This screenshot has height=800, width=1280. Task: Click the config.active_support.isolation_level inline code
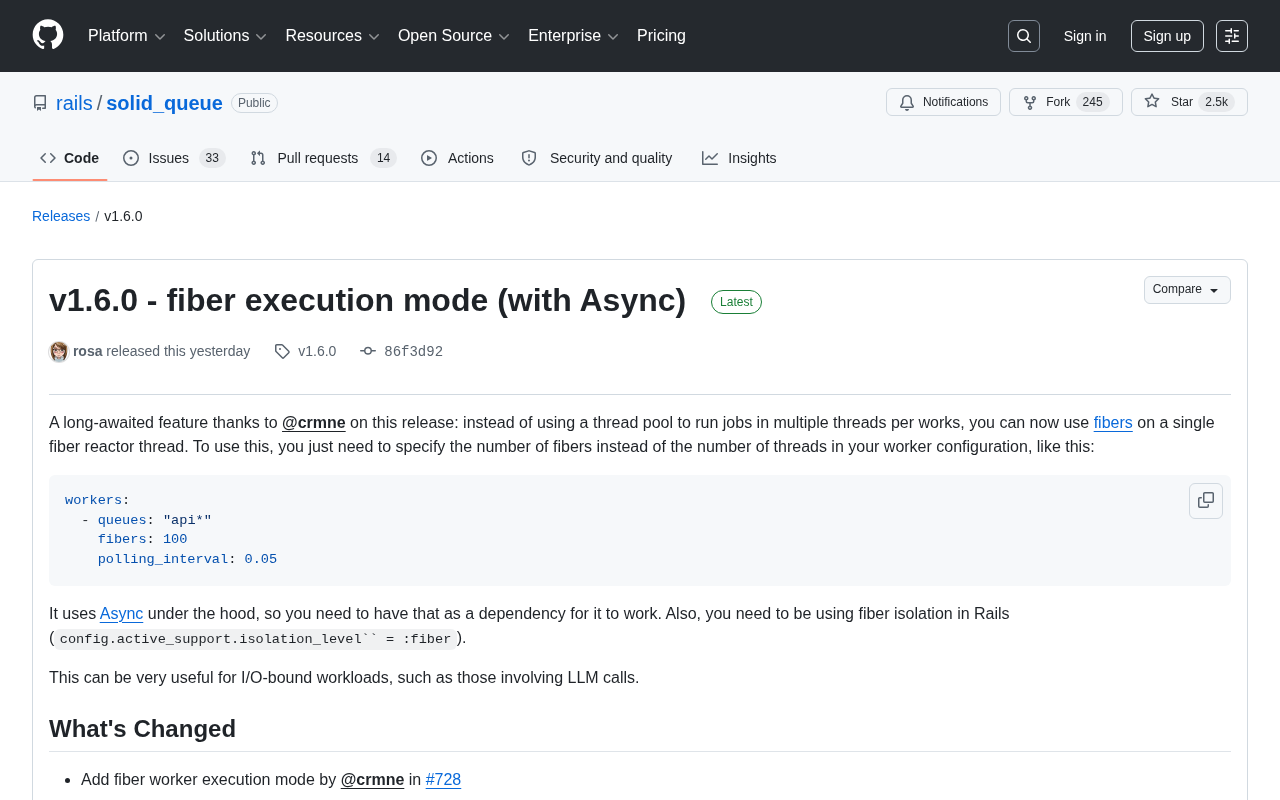tap(255, 639)
